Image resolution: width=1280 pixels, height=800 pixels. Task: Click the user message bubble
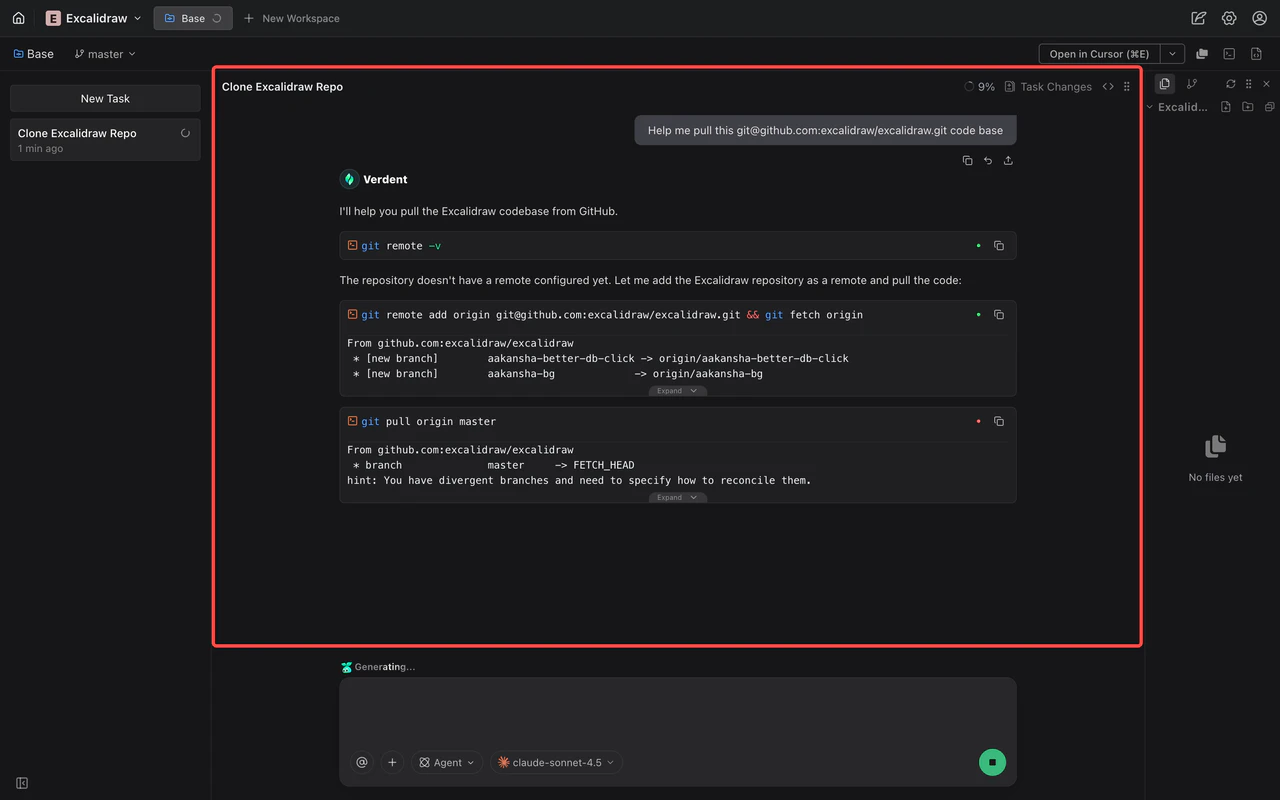[x=825, y=130]
